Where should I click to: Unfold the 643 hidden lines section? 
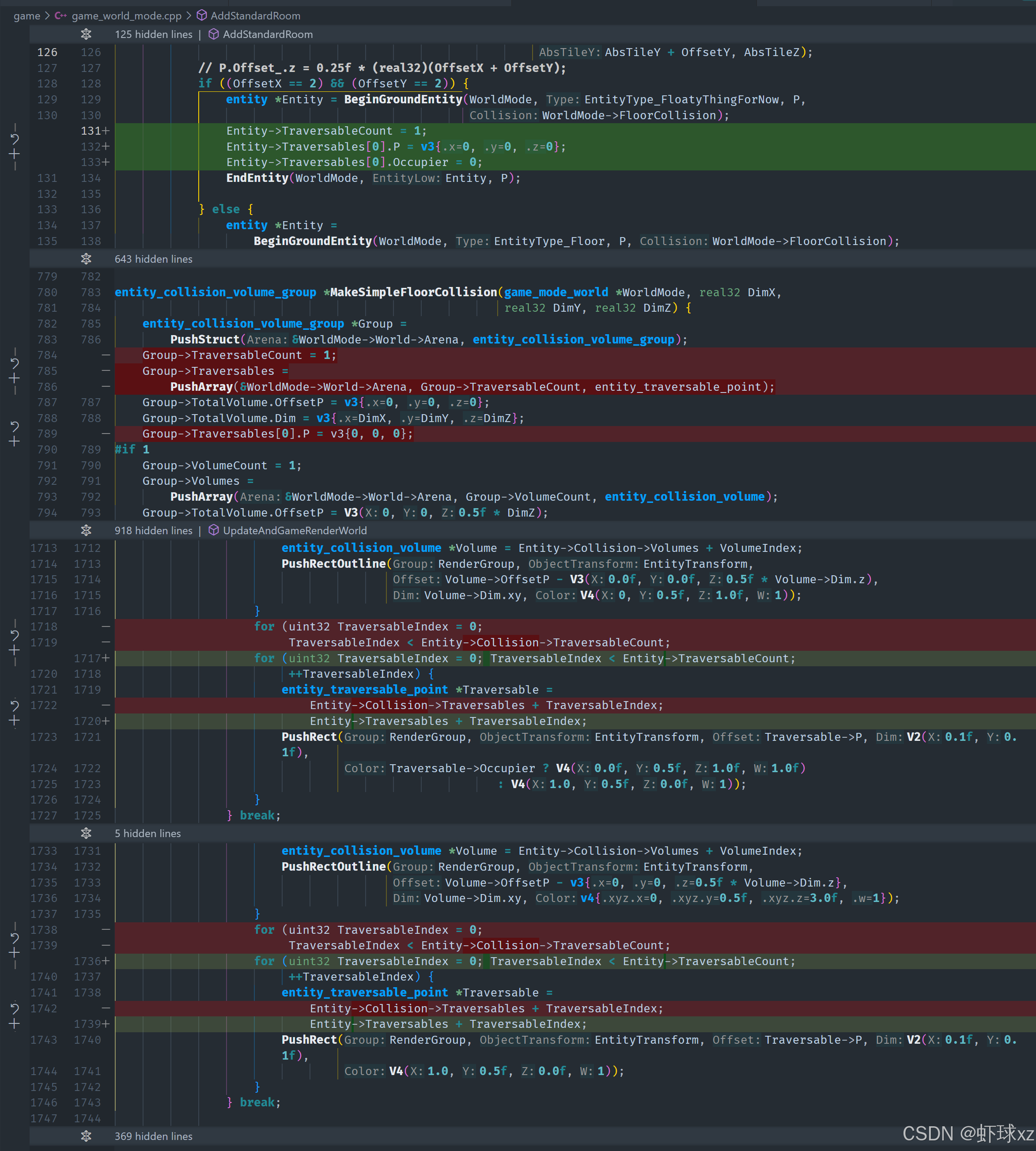(86, 259)
